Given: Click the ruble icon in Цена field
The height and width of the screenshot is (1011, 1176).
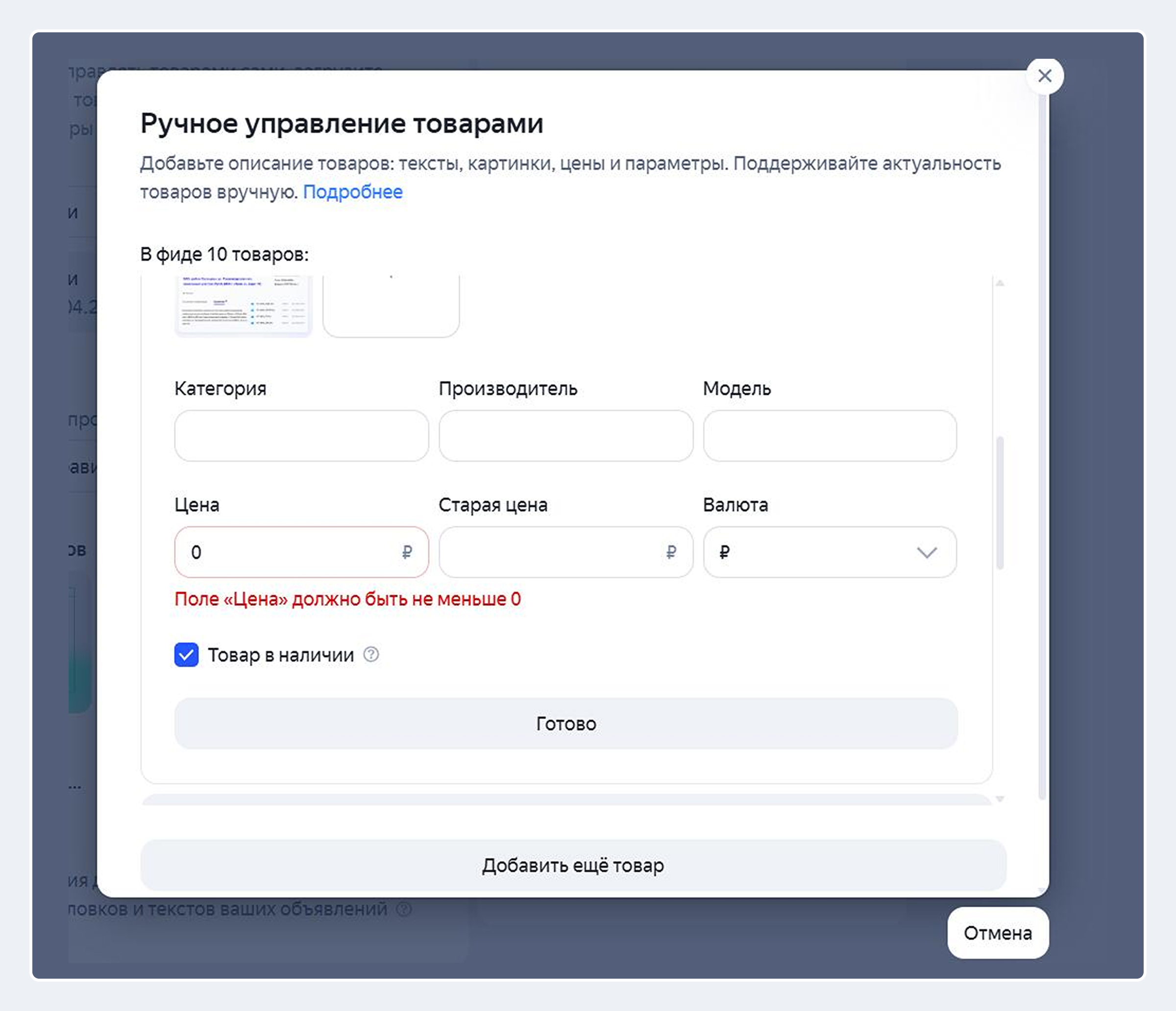Looking at the screenshot, I should pos(407,552).
